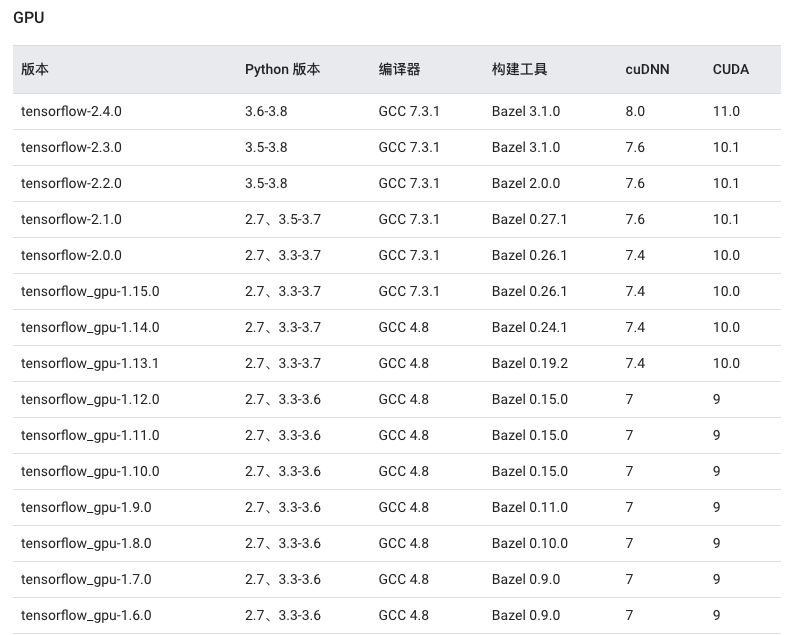Click the tensorflow_gpu-1.6.0 cell

coord(86,616)
